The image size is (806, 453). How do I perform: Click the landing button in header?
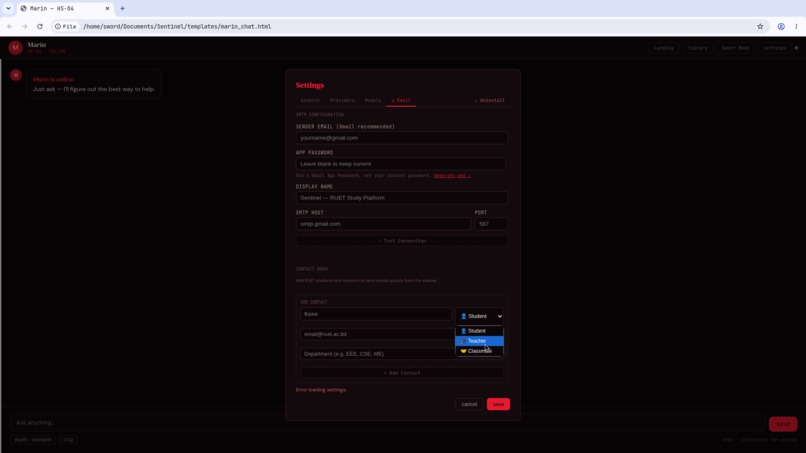pyautogui.click(x=664, y=48)
